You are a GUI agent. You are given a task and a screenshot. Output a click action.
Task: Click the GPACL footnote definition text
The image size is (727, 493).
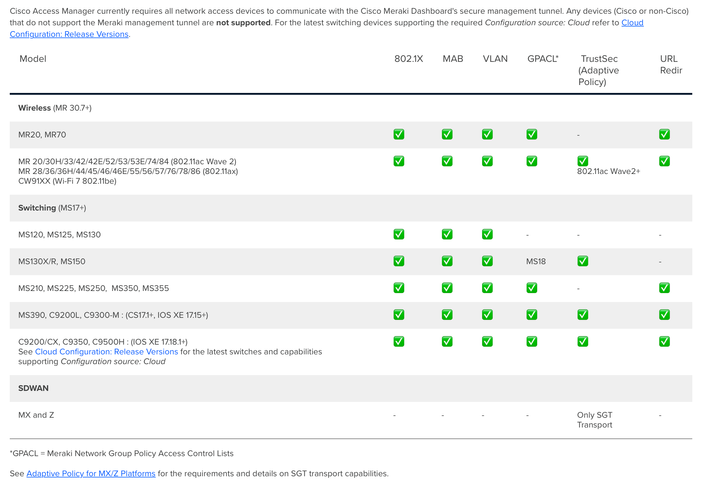(121, 454)
